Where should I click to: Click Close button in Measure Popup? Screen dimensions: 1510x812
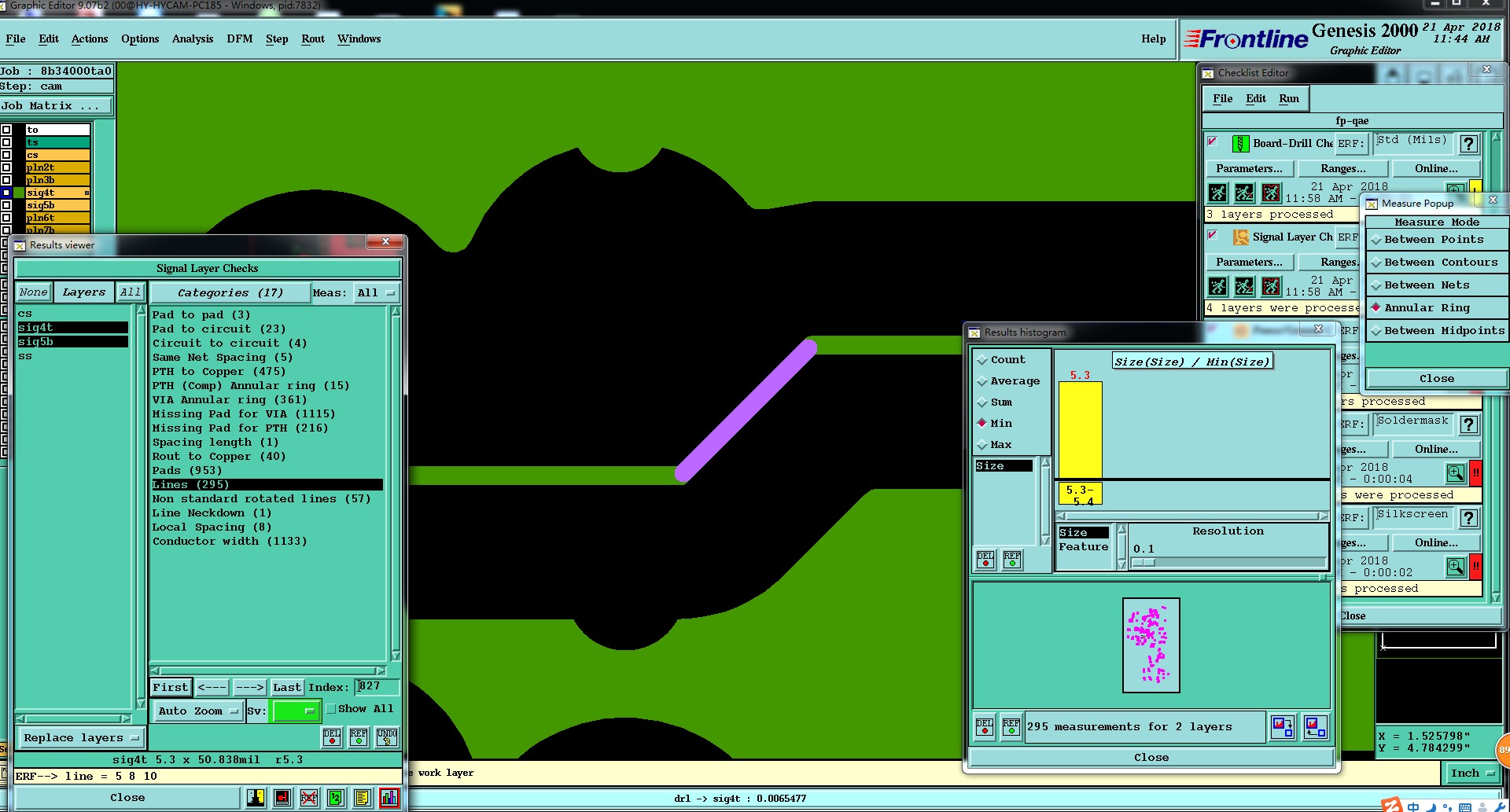click(x=1437, y=379)
